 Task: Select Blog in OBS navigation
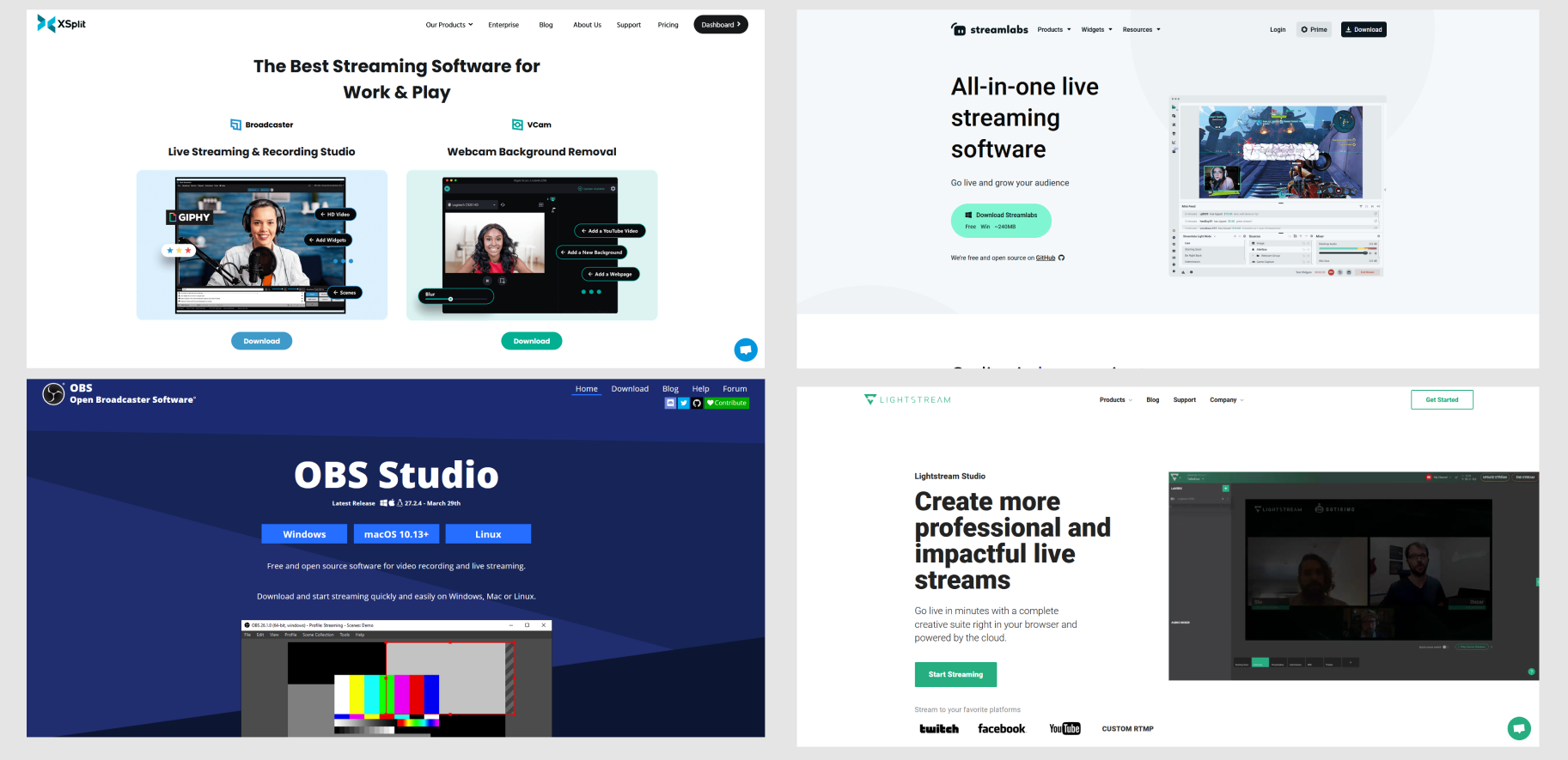tap(670, 389)
